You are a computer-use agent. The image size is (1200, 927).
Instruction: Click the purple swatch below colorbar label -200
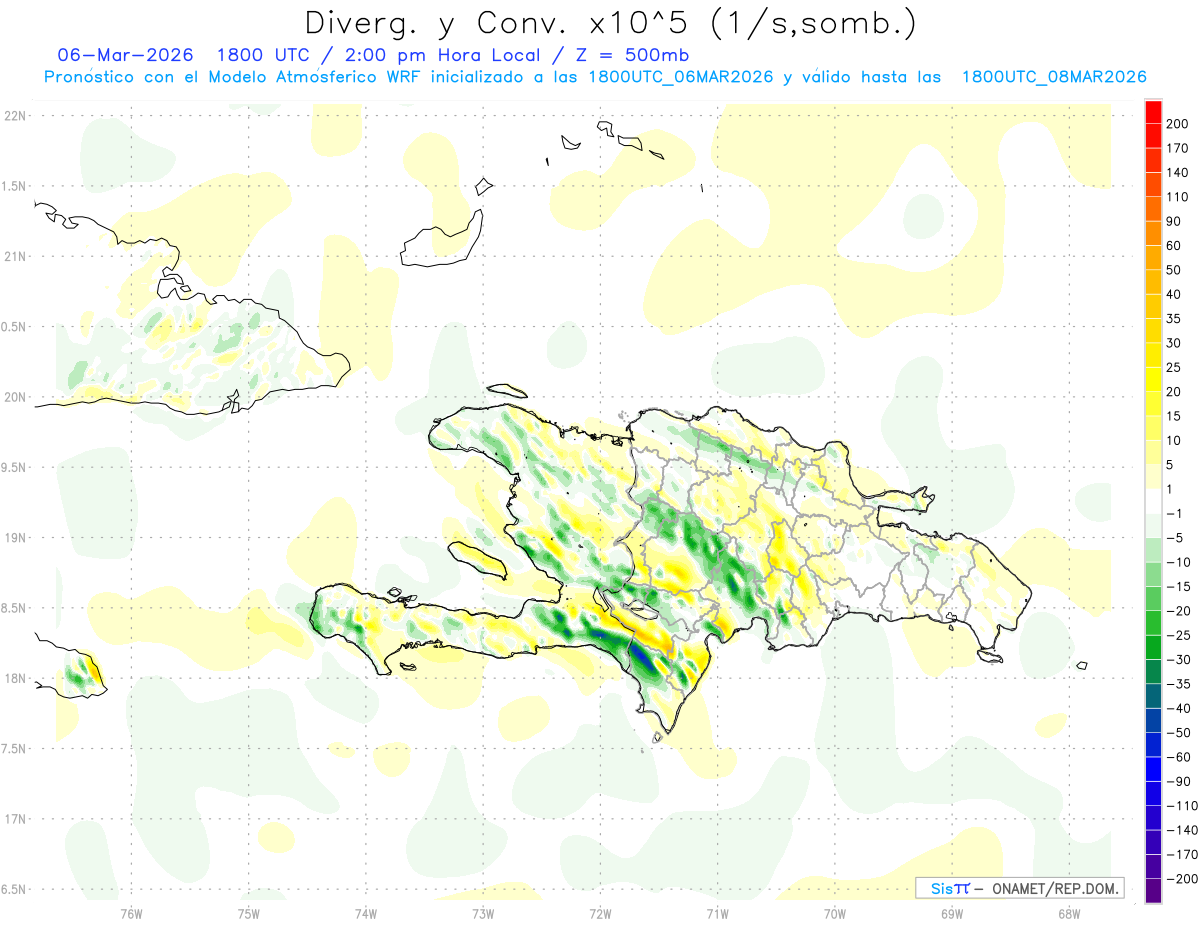coord(1153,891)
